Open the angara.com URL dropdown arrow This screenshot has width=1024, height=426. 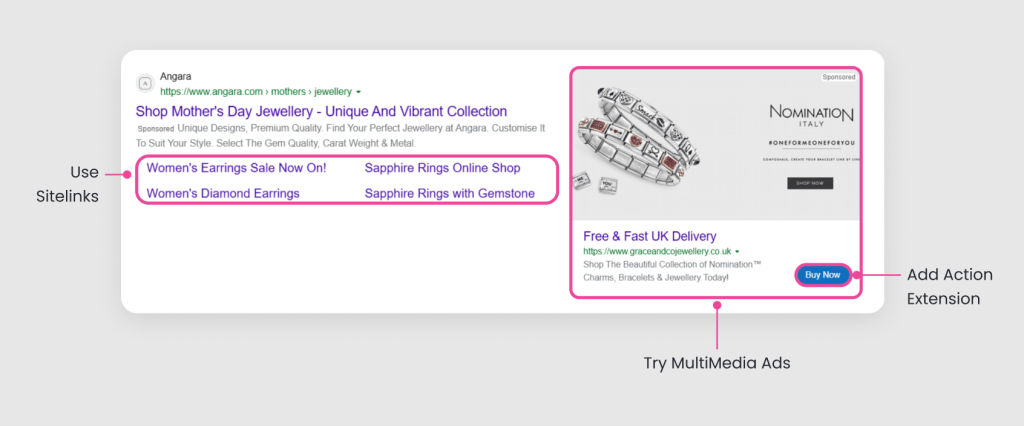tap(359, 92)
